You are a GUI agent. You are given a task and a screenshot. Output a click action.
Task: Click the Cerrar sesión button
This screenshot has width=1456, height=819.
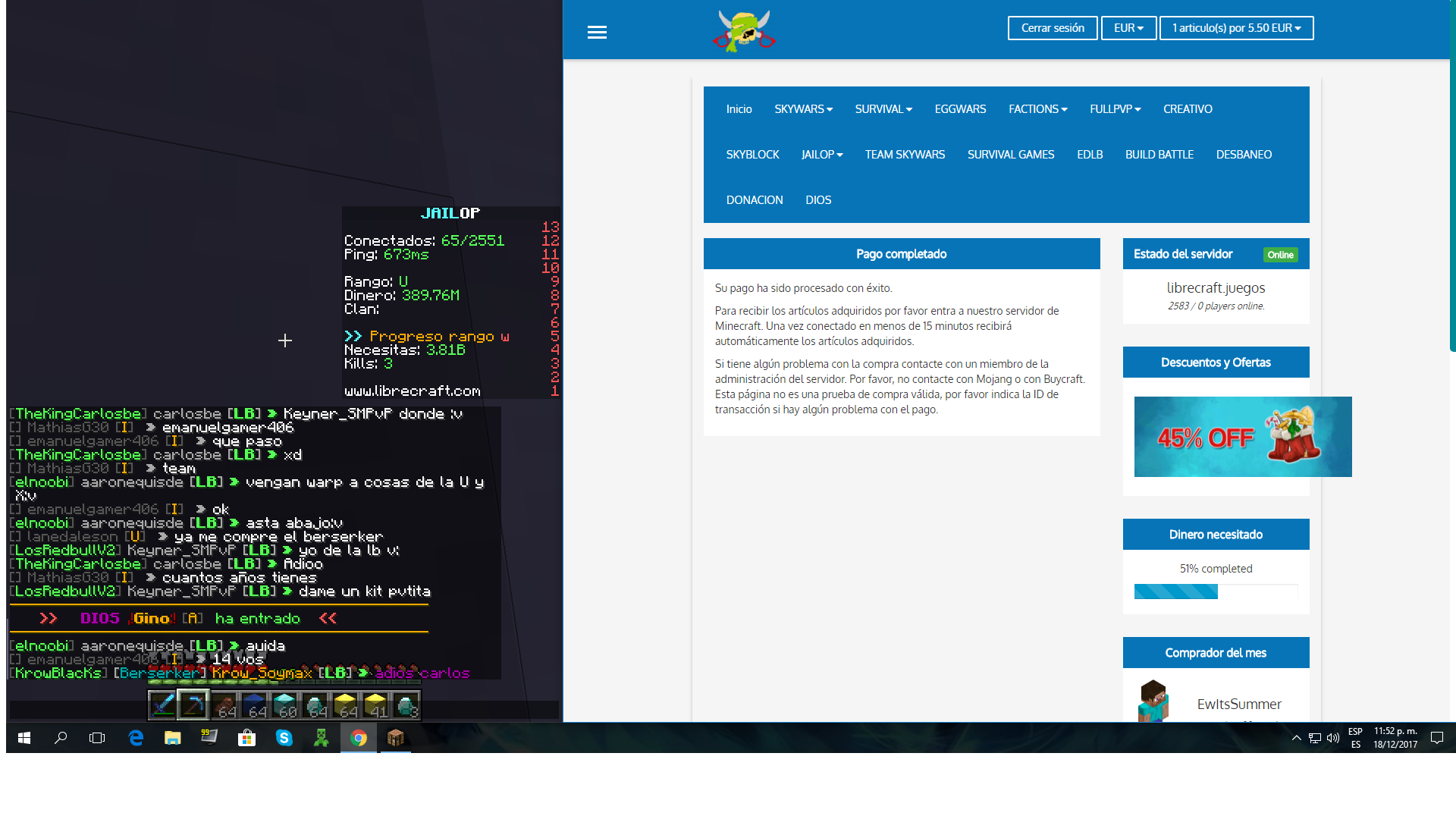tap(1053, 28)
